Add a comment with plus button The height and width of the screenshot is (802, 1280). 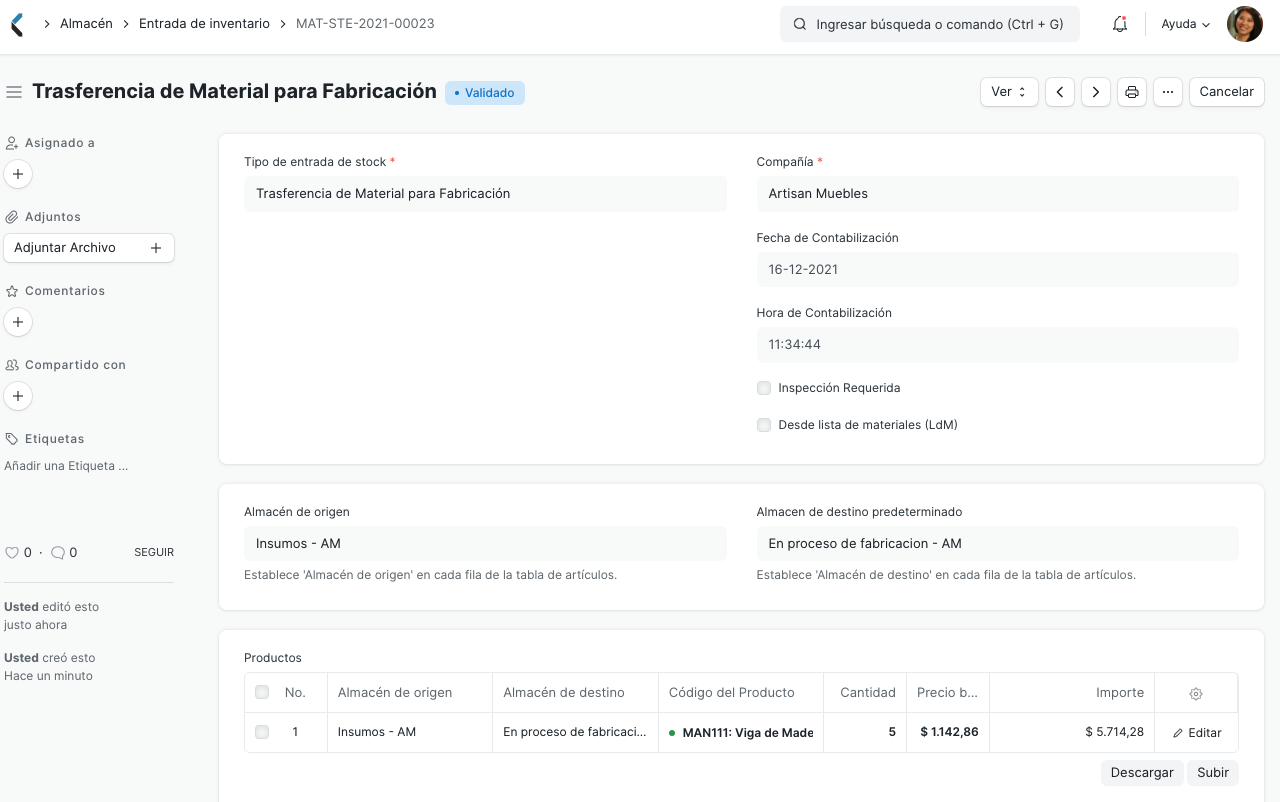18,322
